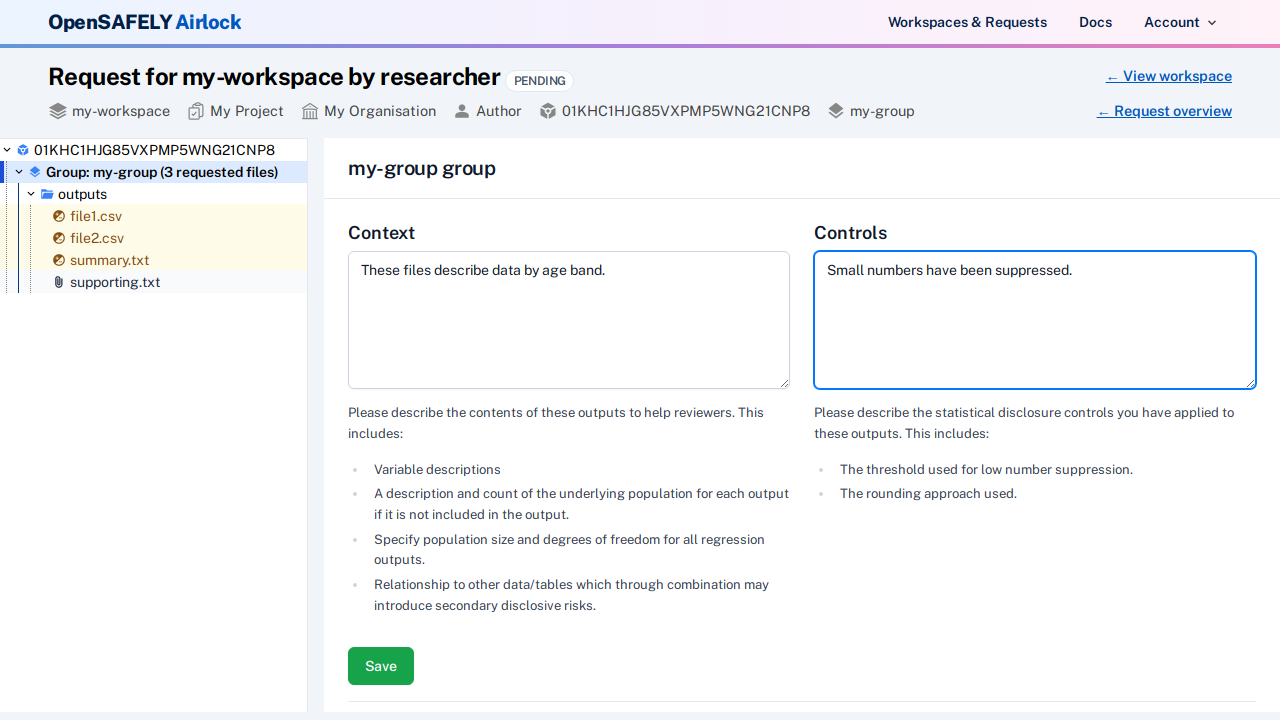1280x720 pixels.
Task: Click the output file icon next to file1.csv
Action: pos(59,216)
